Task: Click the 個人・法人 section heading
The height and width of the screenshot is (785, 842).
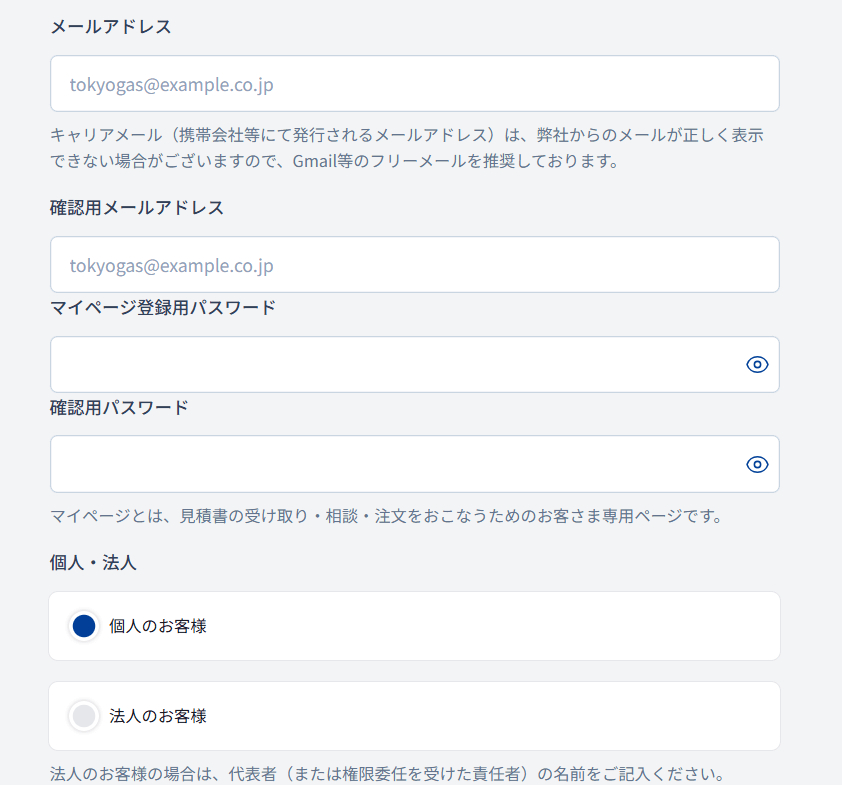Action: click(93, 563)
